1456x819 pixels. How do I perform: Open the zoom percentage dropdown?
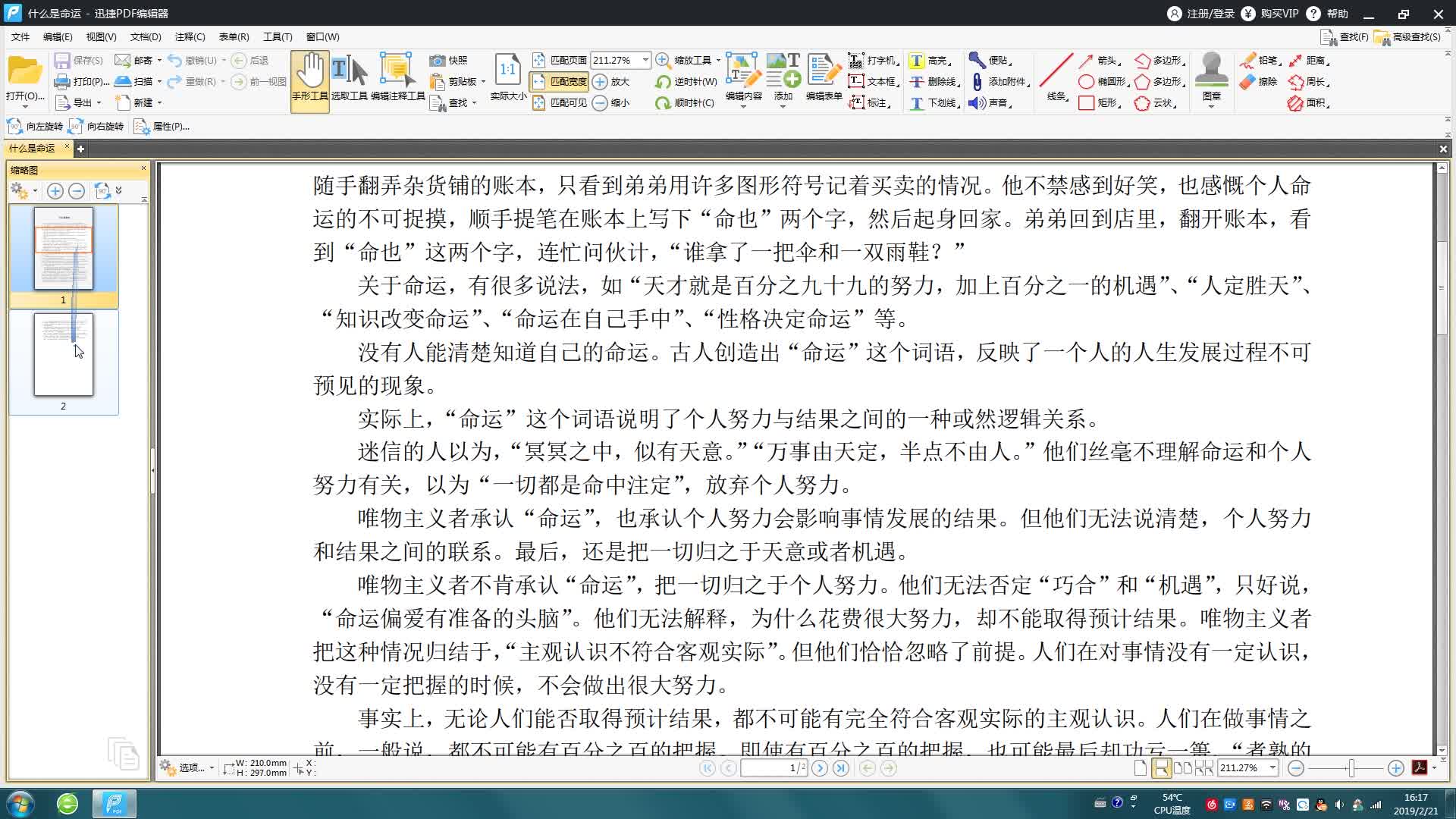click(645, 59)
